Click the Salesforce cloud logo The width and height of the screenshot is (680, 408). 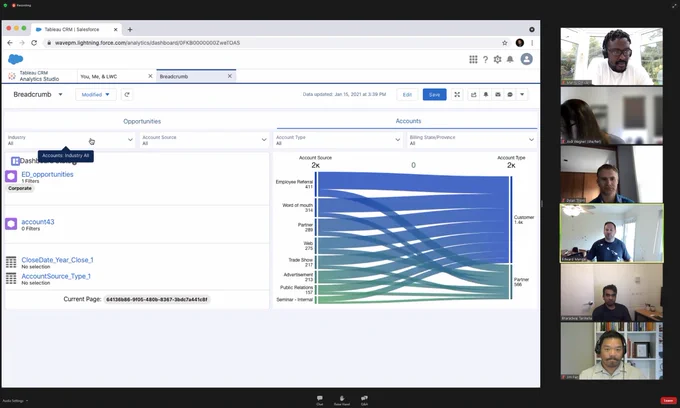click(x=16, y=59)
